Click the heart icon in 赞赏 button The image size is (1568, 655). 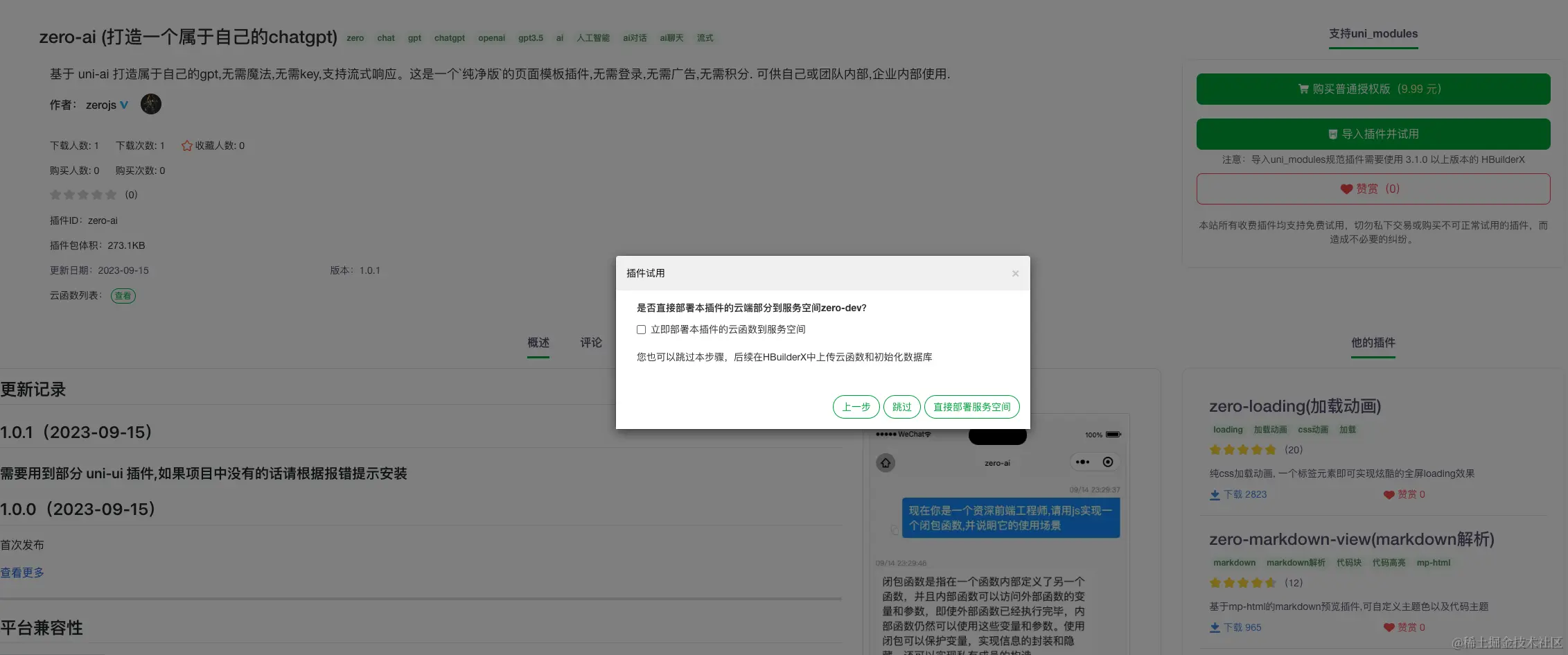[x=1346, y=189]
